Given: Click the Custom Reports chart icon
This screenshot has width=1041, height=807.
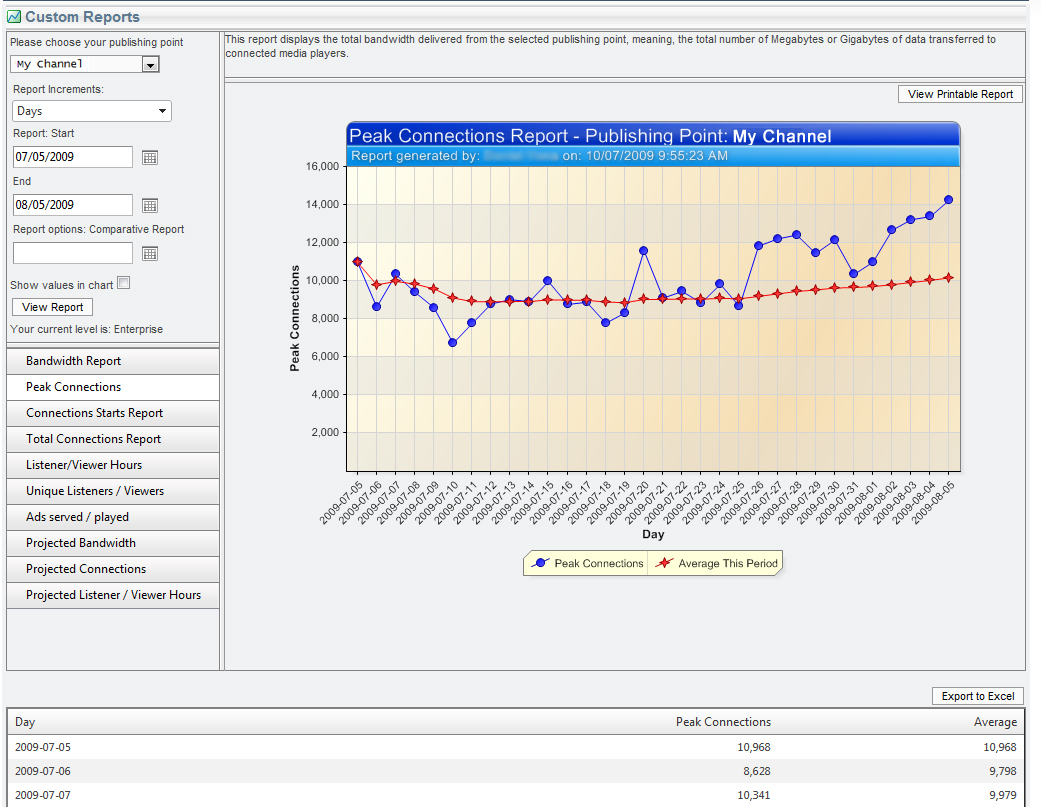Looking at the screenshot, I should (x=14, y=17).
